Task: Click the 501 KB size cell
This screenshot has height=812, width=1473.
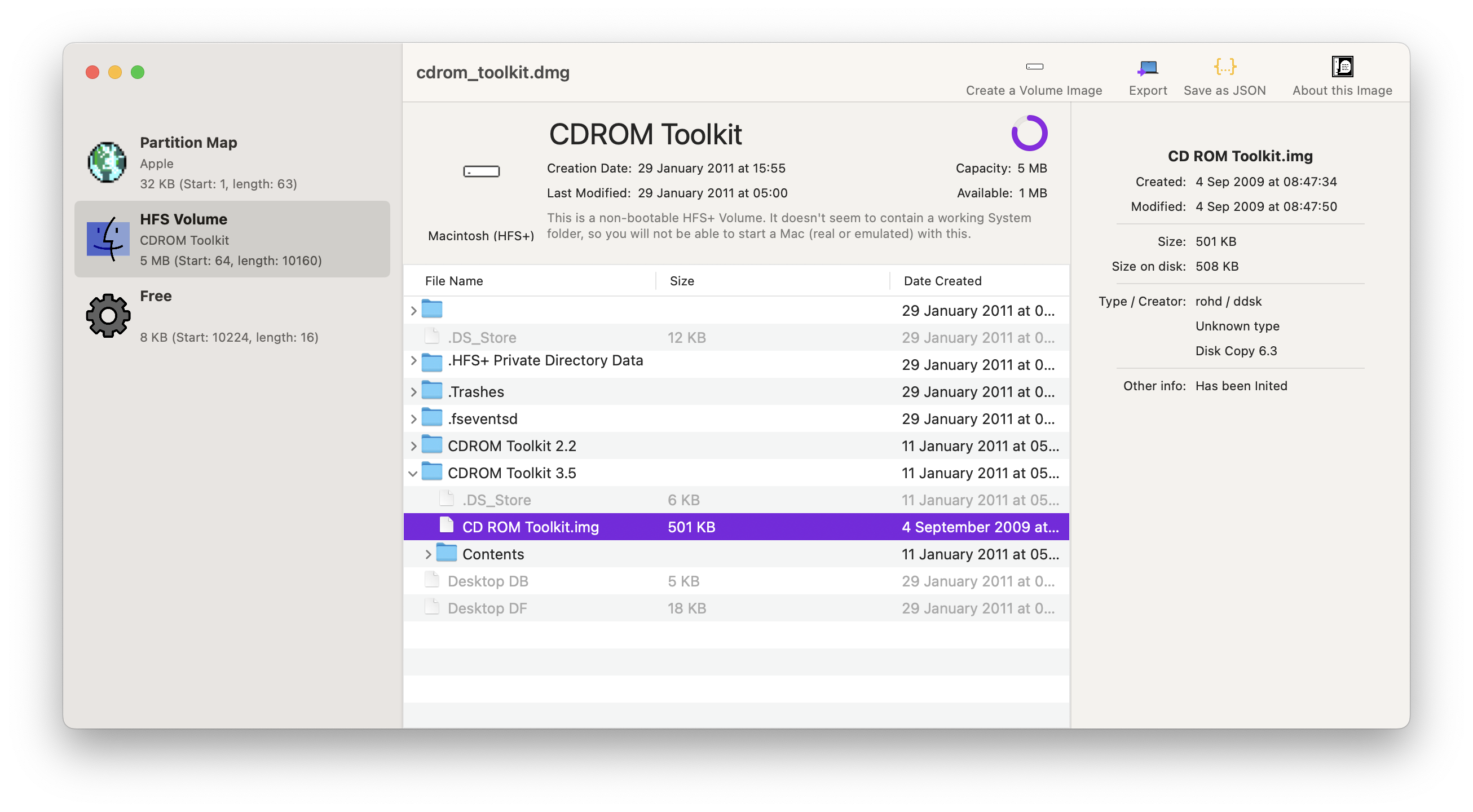Action: point(691,527)
